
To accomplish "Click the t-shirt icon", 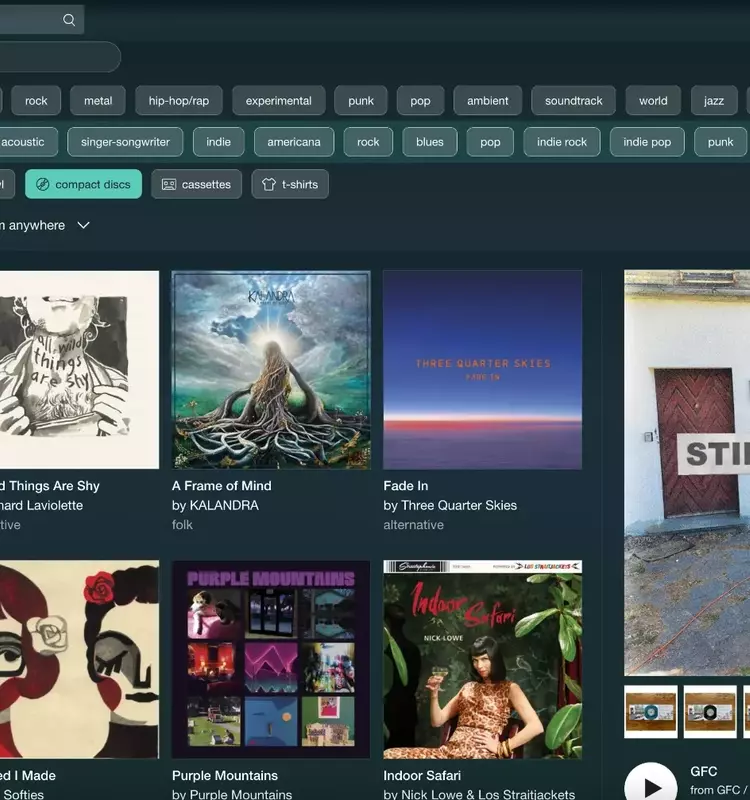I will point(269,184).
